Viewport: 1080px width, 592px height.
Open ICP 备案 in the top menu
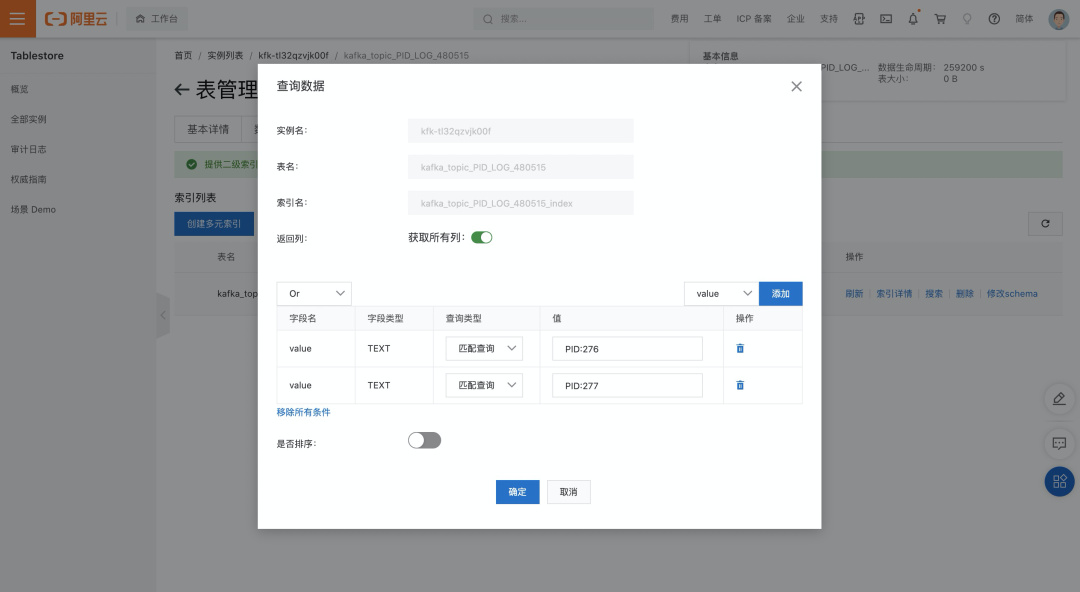pyautogui.click(x=754, y=19)
